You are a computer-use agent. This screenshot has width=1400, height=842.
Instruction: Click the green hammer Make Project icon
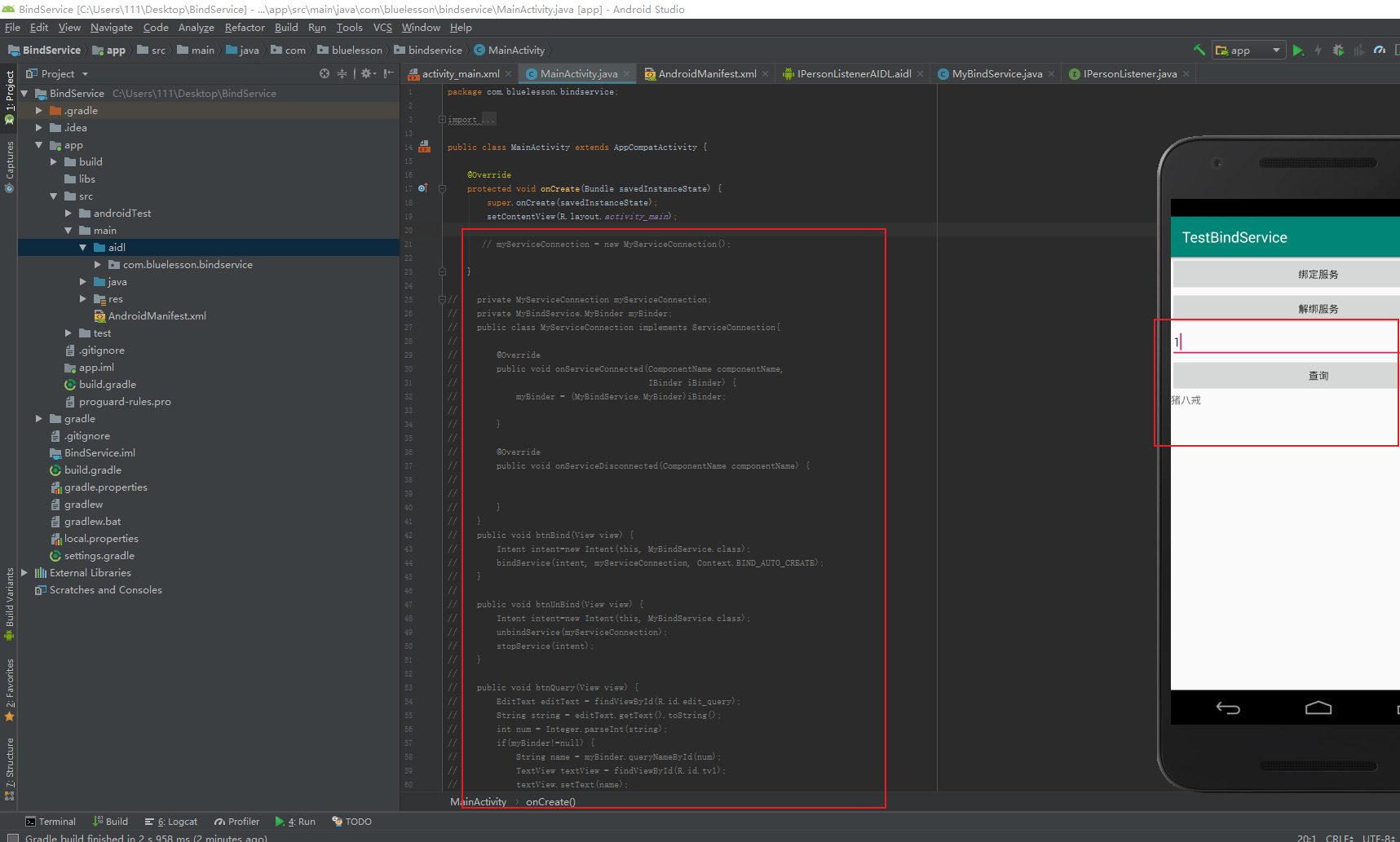pos(1199,50)
